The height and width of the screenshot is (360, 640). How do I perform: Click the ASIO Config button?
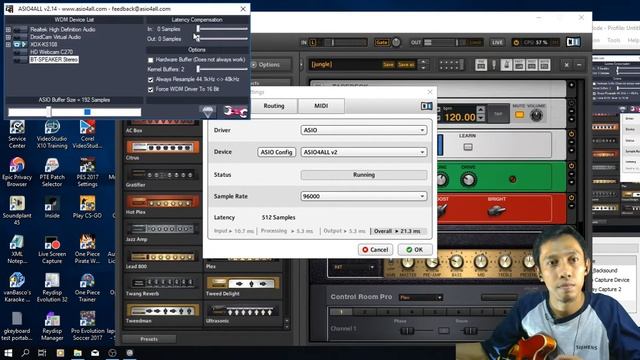point(276,152)
